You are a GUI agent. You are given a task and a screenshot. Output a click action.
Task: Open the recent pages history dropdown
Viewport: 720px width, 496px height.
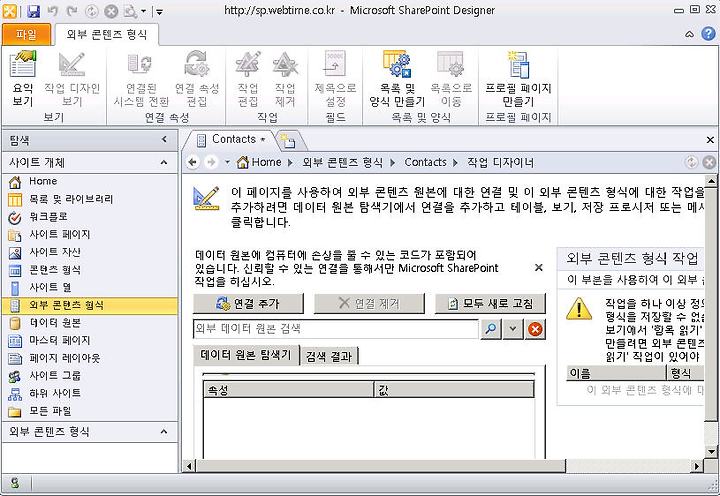[x=227, y=162]
